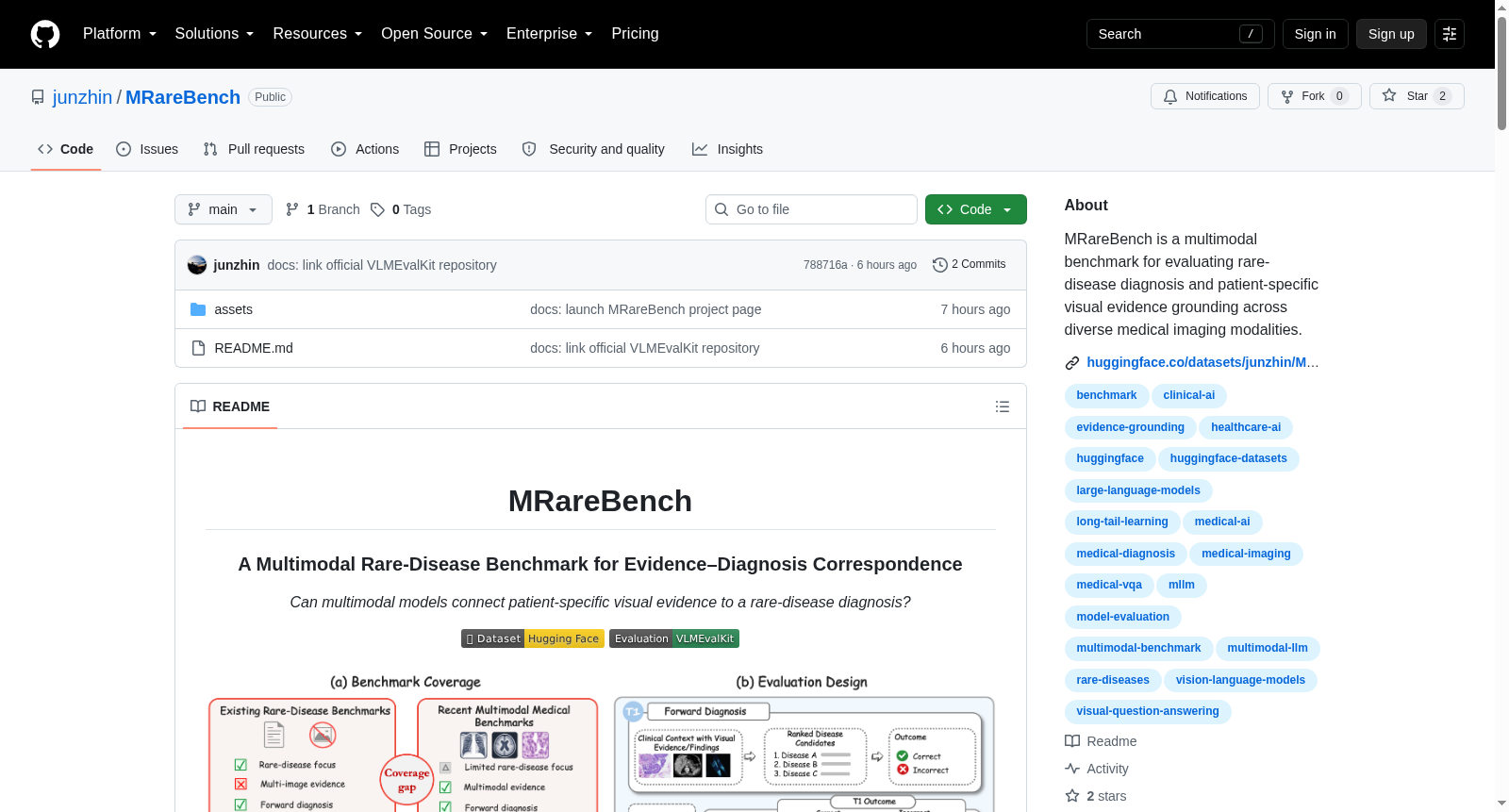
Task: Open the 2 Commits history link
Action: (x=969, y=264)
